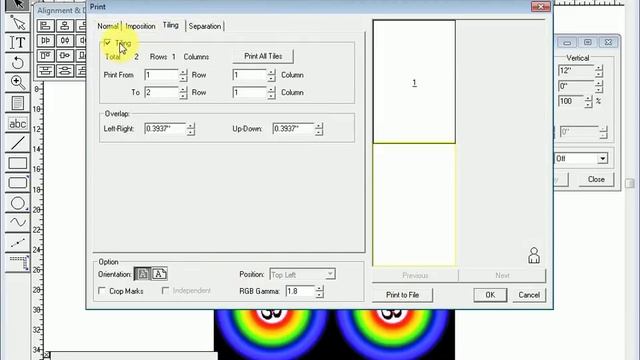Click the first icon in second alignment row
Image resolution: width=640 pixels, height=360 pixels.
click(x=46, y=40)
